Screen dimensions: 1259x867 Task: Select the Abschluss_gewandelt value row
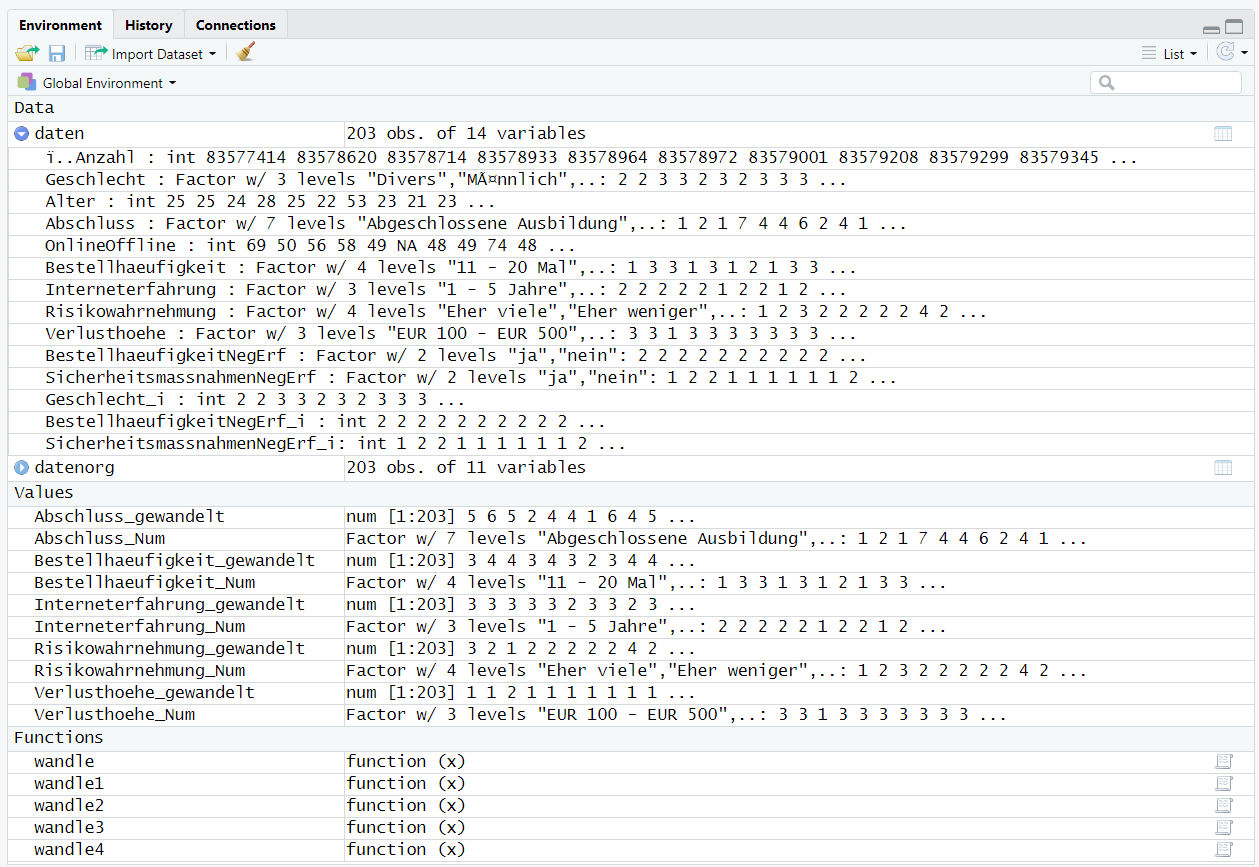coord(129,517)
